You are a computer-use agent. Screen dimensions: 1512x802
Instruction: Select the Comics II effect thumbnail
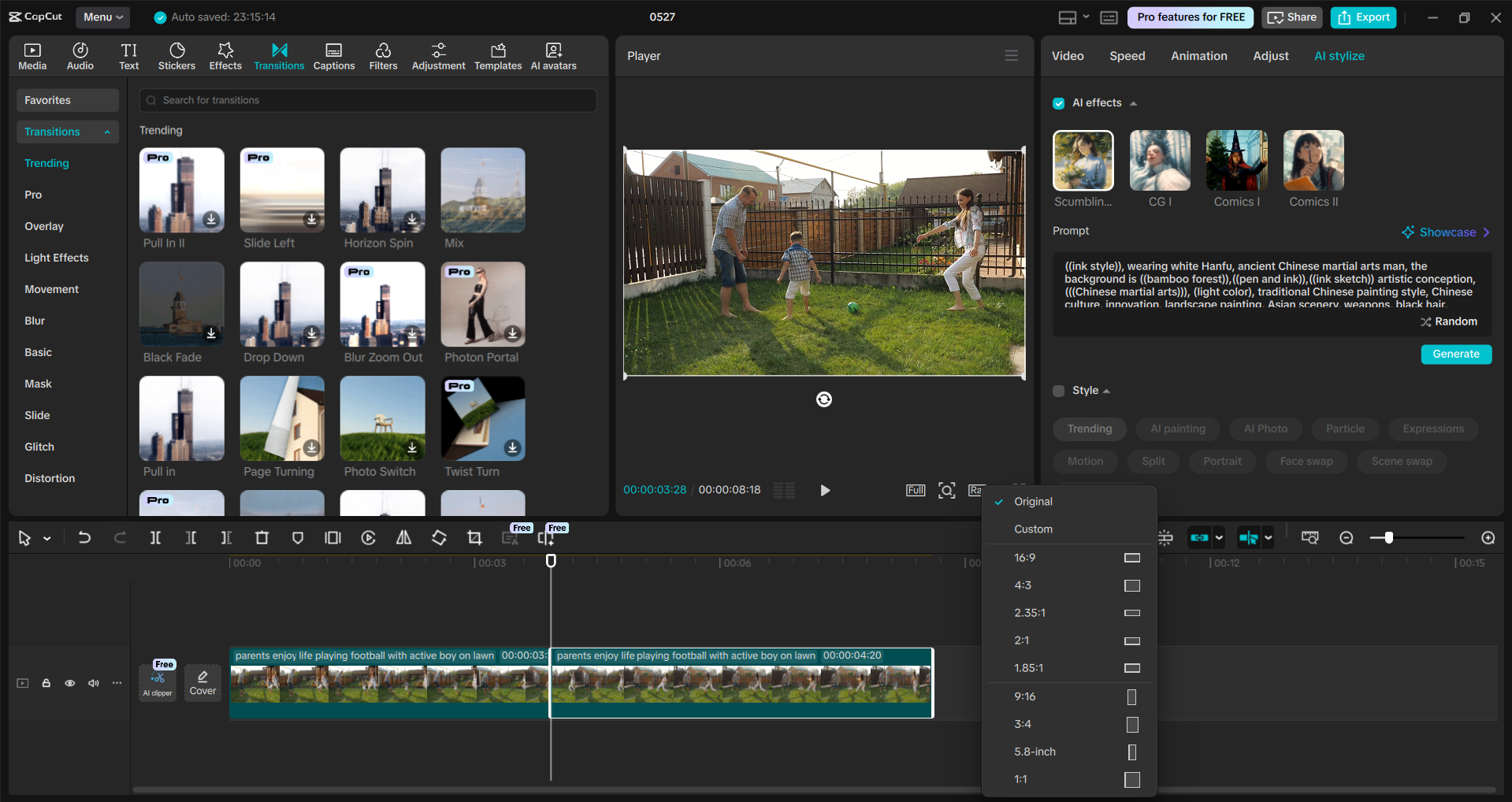(1313, 160)
